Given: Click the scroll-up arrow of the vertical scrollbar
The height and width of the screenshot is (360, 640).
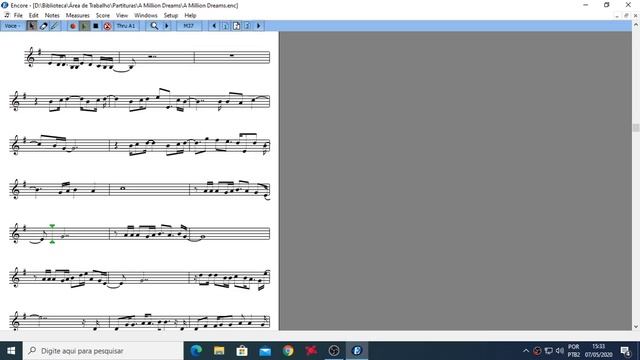Looking at the screenshot, I should 636,25.
